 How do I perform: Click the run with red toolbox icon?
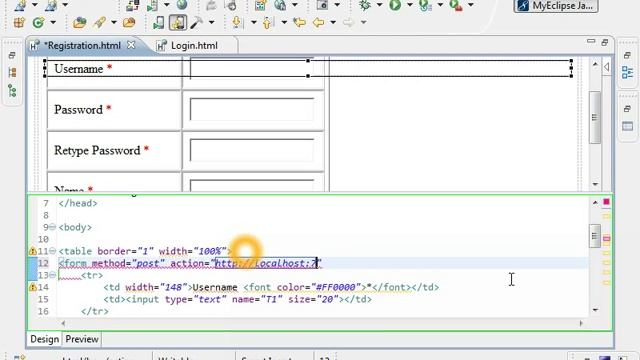(456, 5)
